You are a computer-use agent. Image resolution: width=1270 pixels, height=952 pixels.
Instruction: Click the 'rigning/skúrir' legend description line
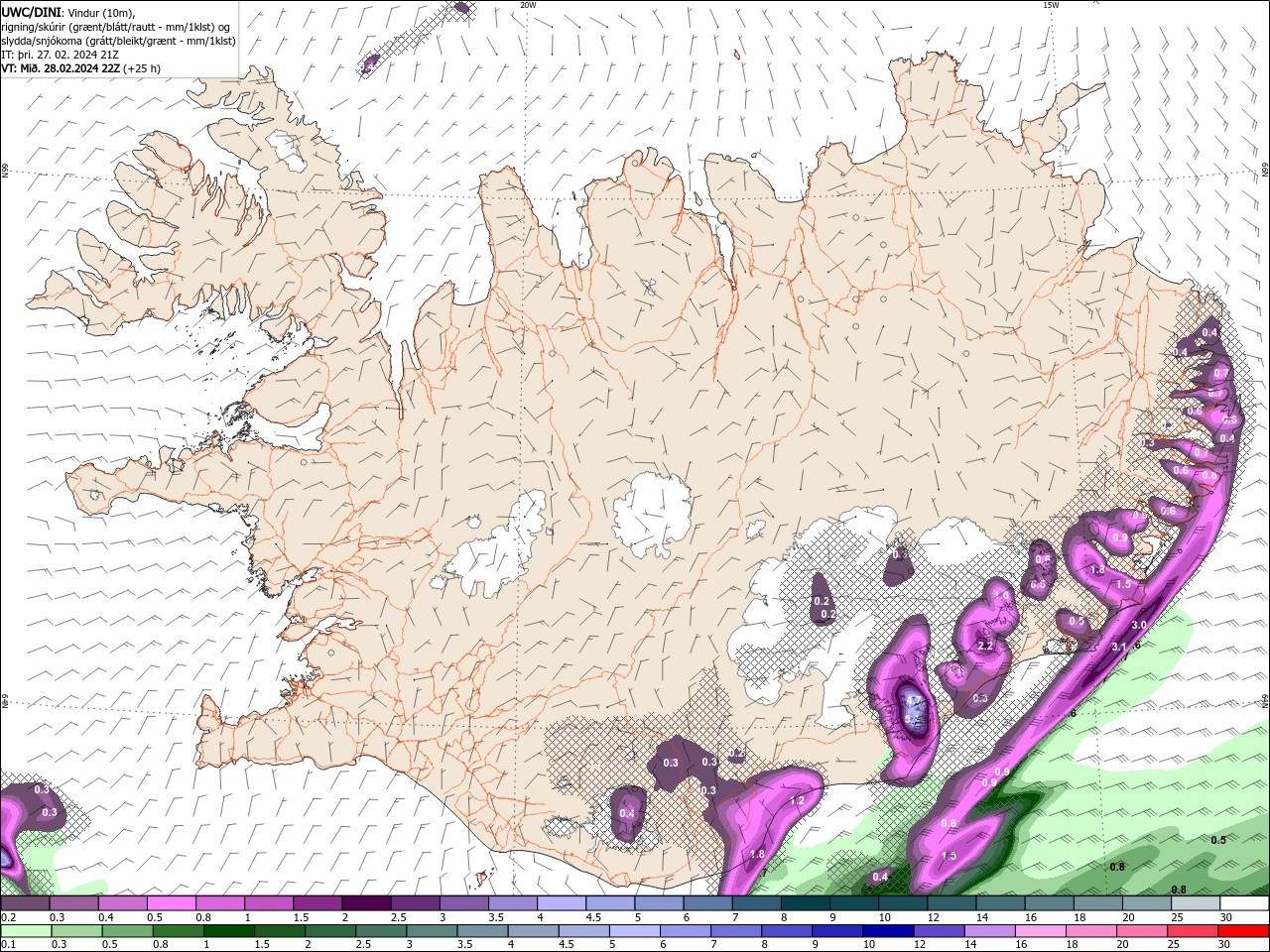(x=115, y=26)
